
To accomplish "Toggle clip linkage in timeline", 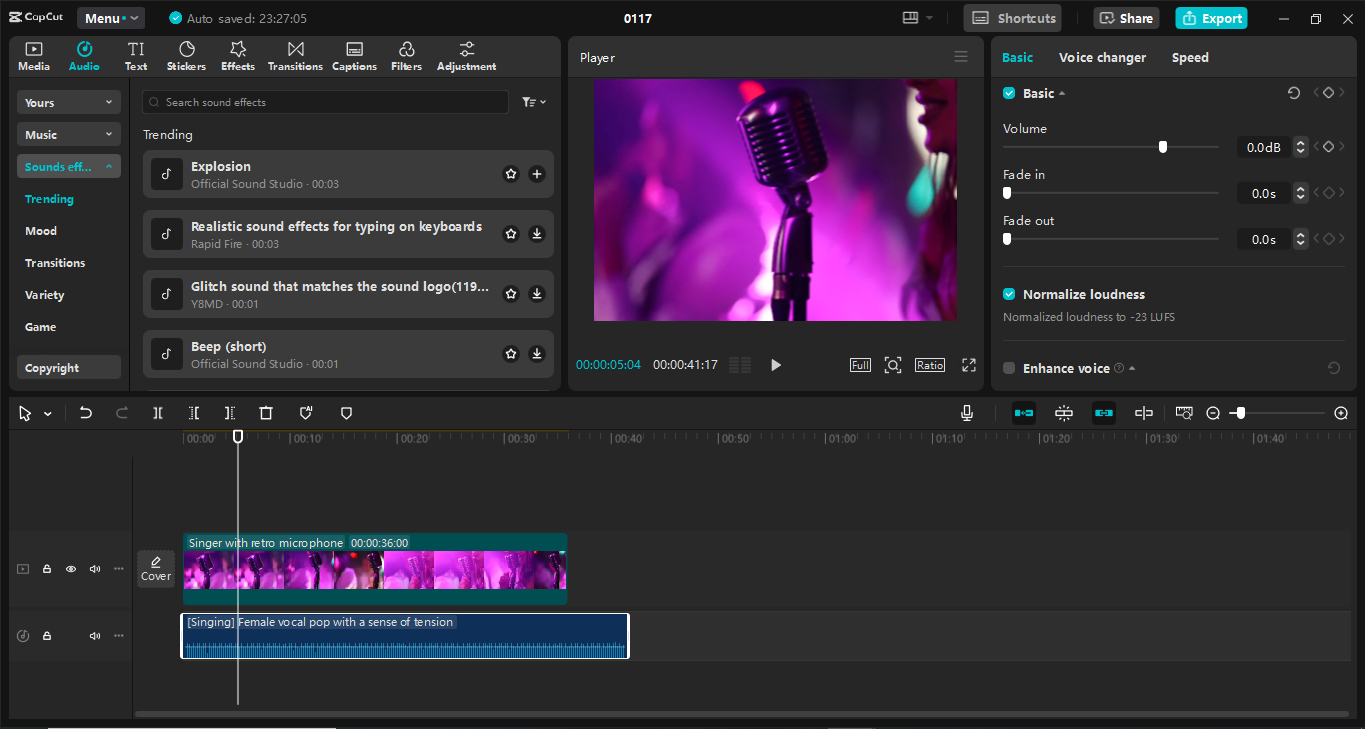I will [1104, 413].
